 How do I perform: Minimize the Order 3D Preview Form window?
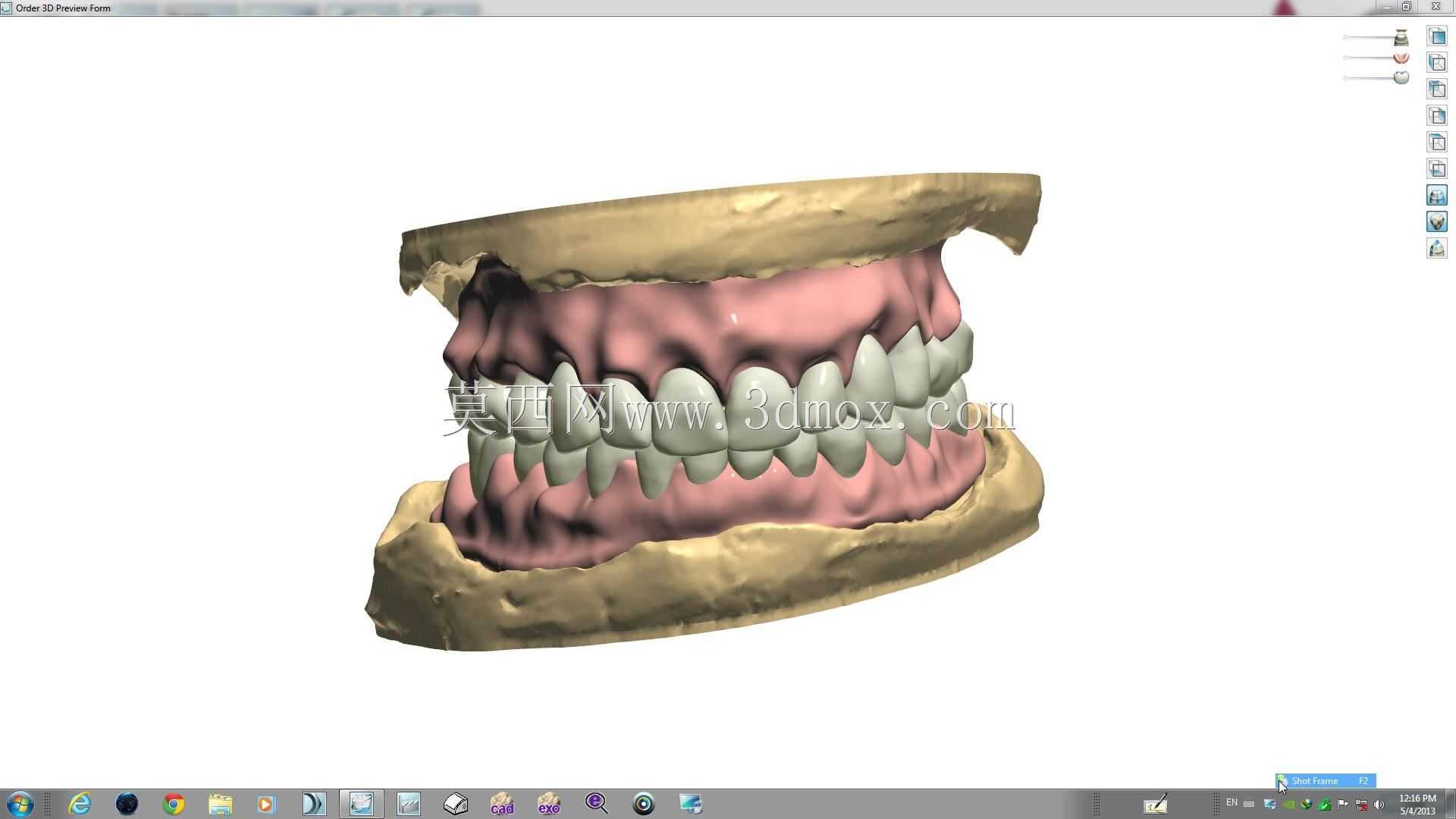(1386, 7)
